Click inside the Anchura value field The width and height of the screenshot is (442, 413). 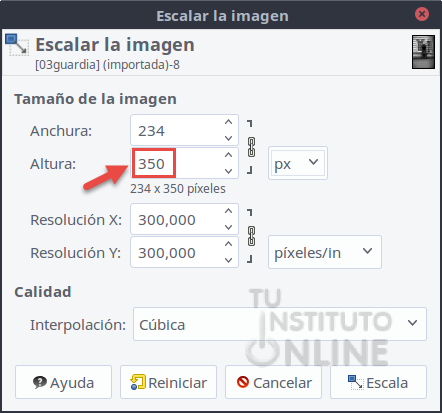point(177,130)
